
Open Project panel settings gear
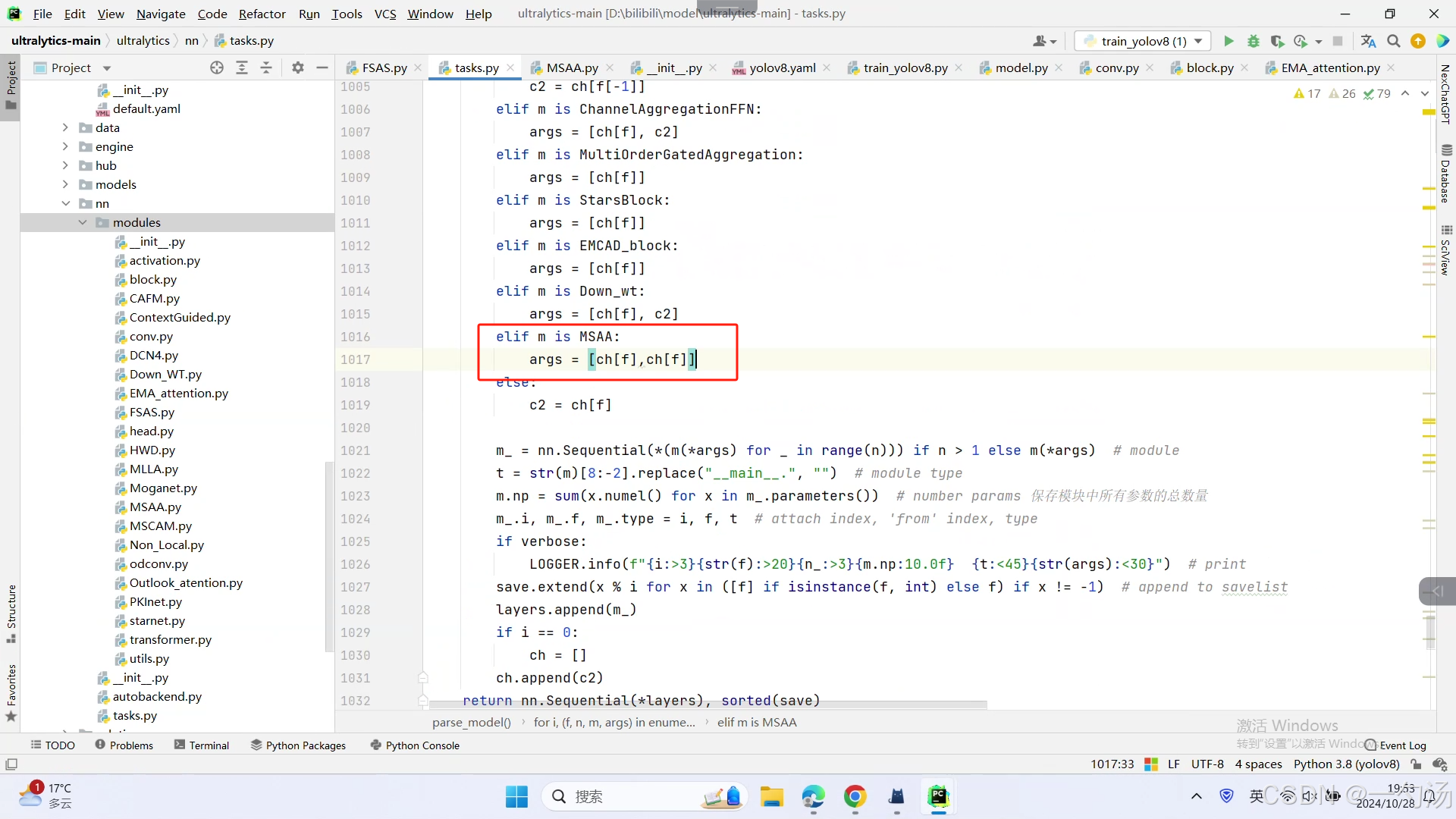[x=298, y=67]
